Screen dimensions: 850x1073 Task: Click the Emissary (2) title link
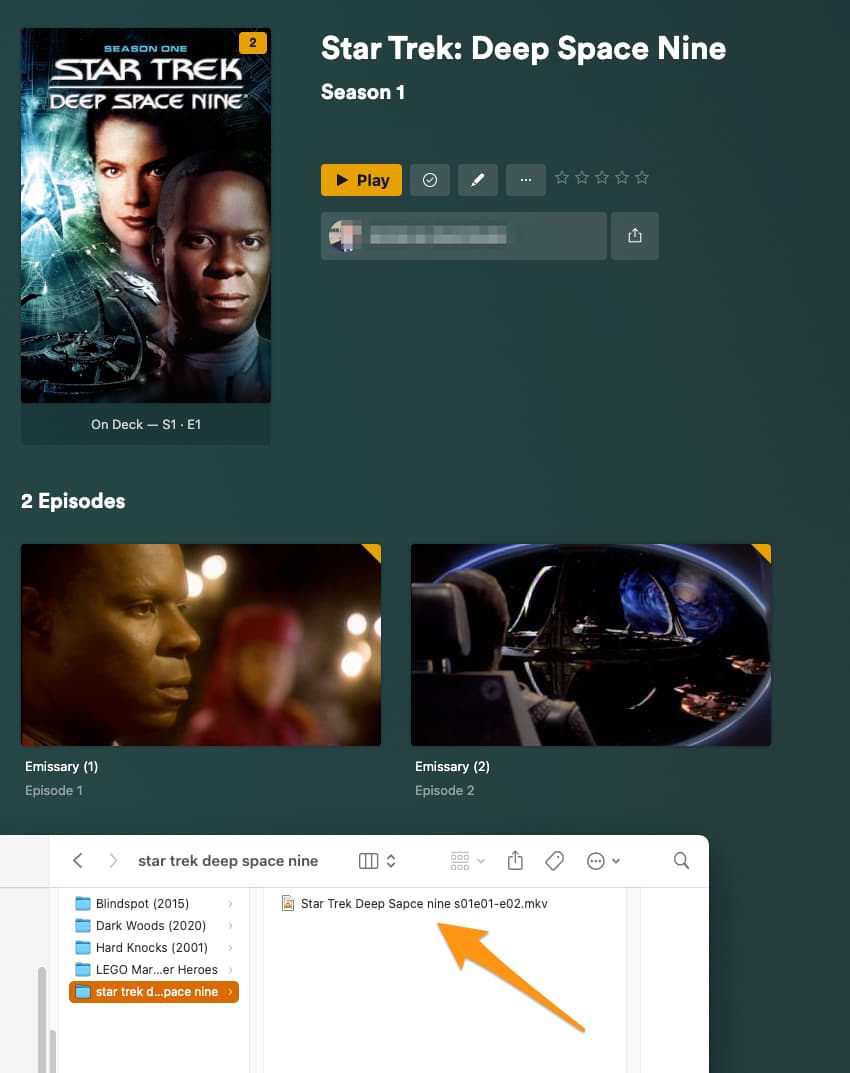452,766
